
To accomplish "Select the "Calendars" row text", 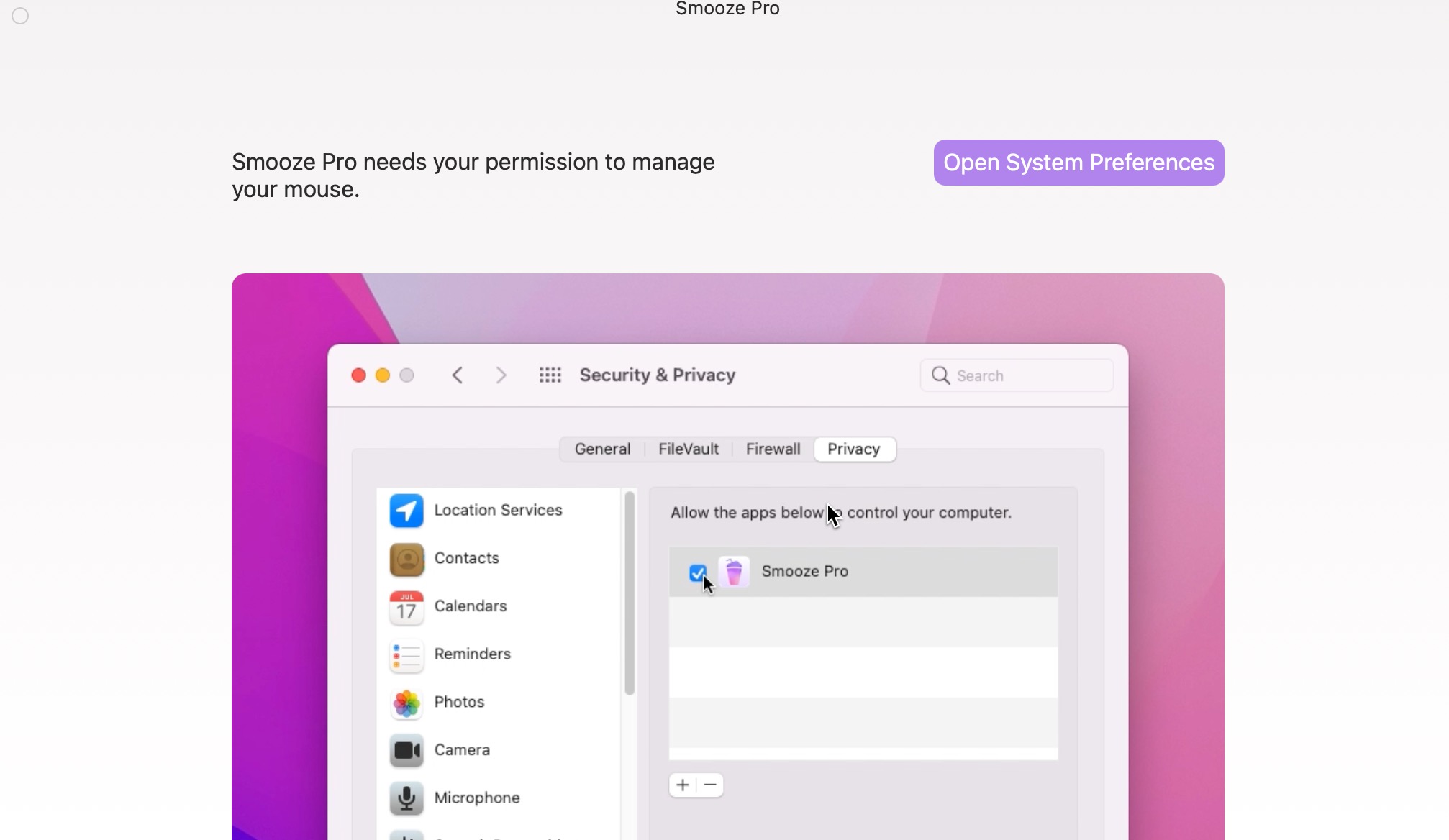I will point(471,606).
